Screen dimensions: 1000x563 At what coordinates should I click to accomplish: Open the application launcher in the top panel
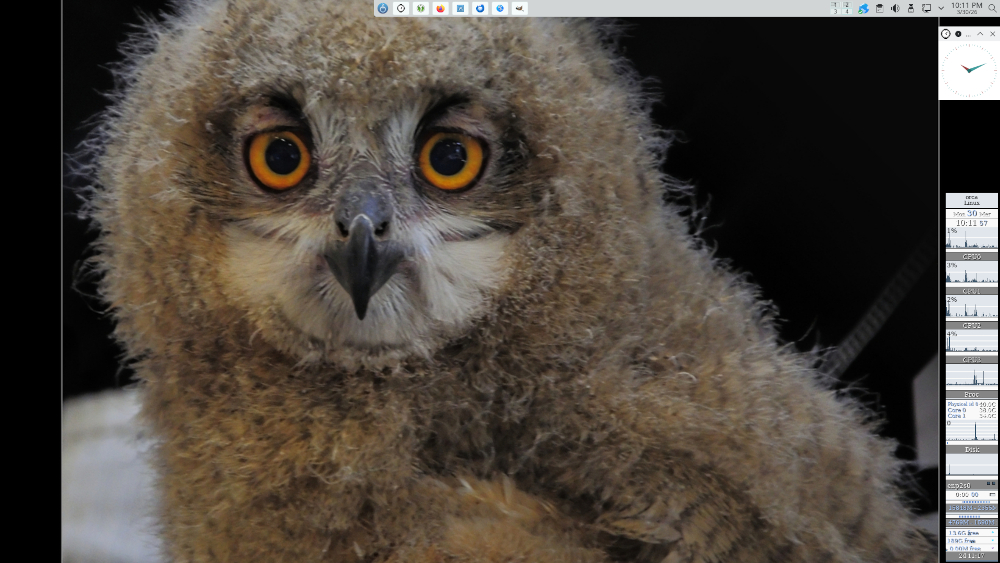382,8
